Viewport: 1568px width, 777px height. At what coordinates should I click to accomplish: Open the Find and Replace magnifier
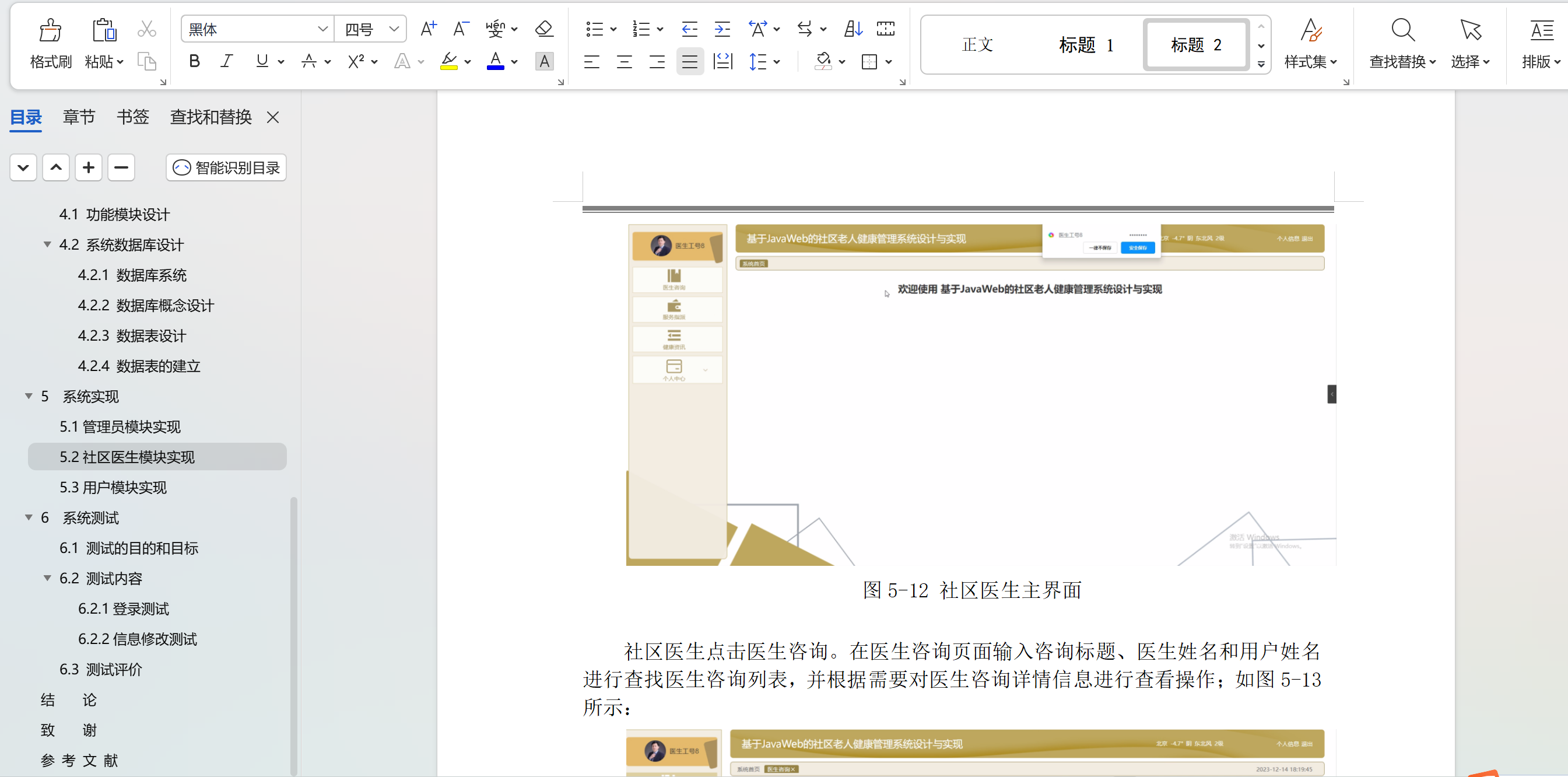1402,30
